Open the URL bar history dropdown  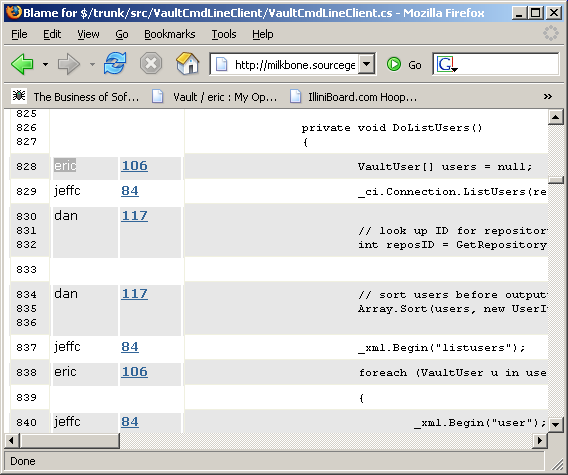[x=367, y=64]
